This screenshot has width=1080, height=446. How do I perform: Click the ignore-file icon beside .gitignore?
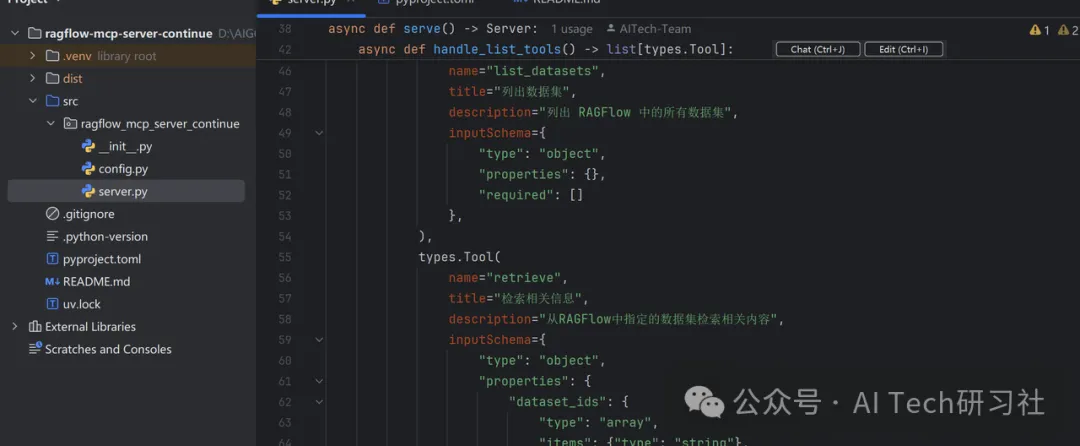click(x=52, y=214)
